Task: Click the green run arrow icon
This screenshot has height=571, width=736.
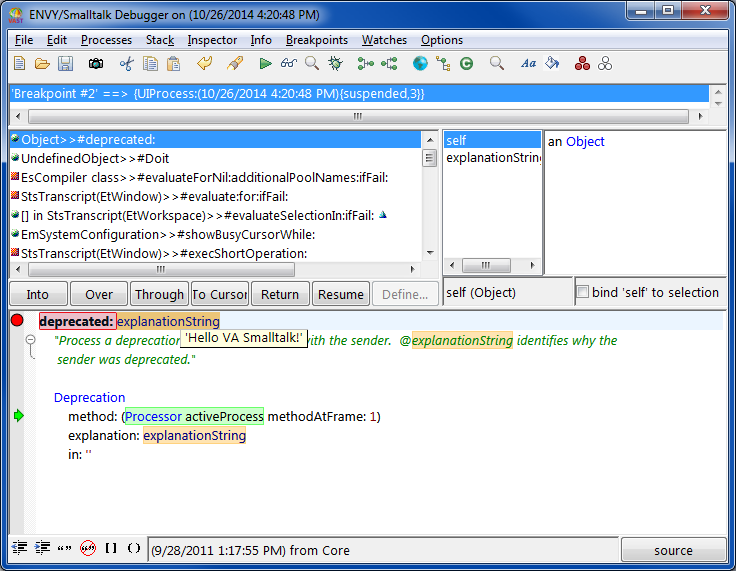Action: [x=265, y=64]
